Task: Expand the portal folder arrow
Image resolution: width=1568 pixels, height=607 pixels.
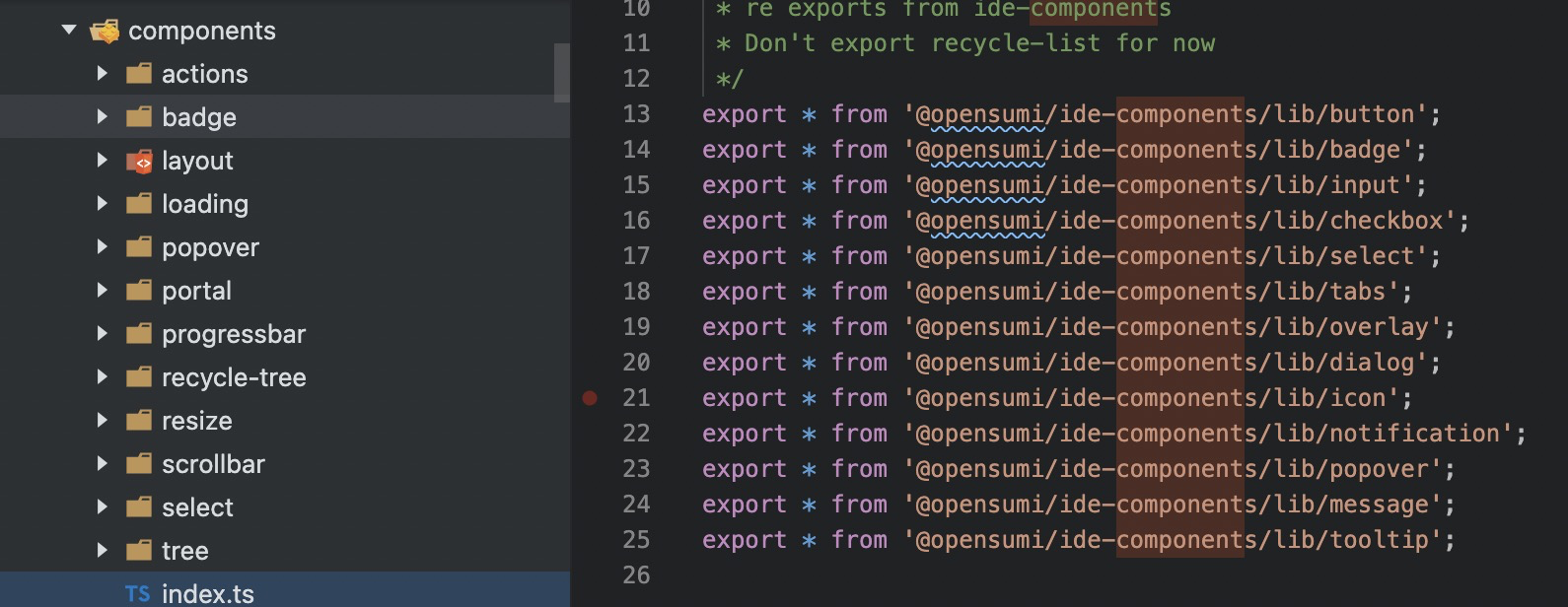Action: 102,291
